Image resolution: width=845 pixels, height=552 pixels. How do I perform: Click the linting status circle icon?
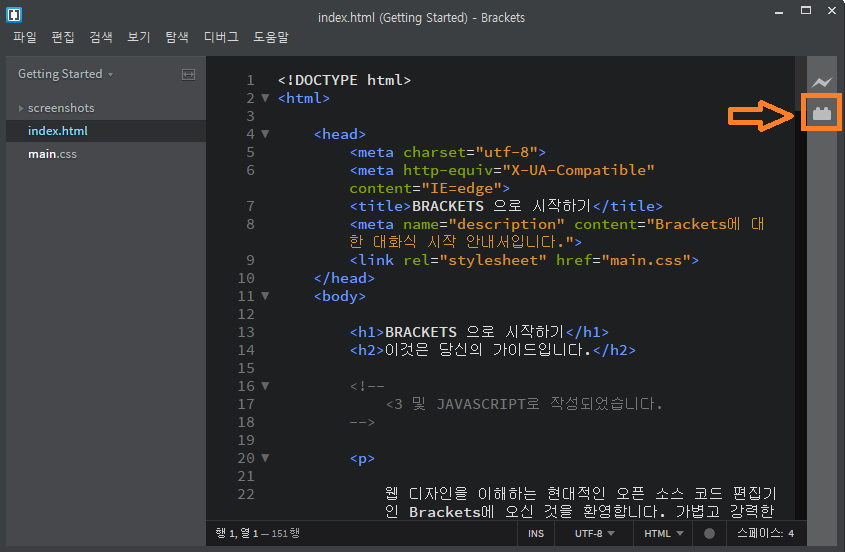click(709, 533)
